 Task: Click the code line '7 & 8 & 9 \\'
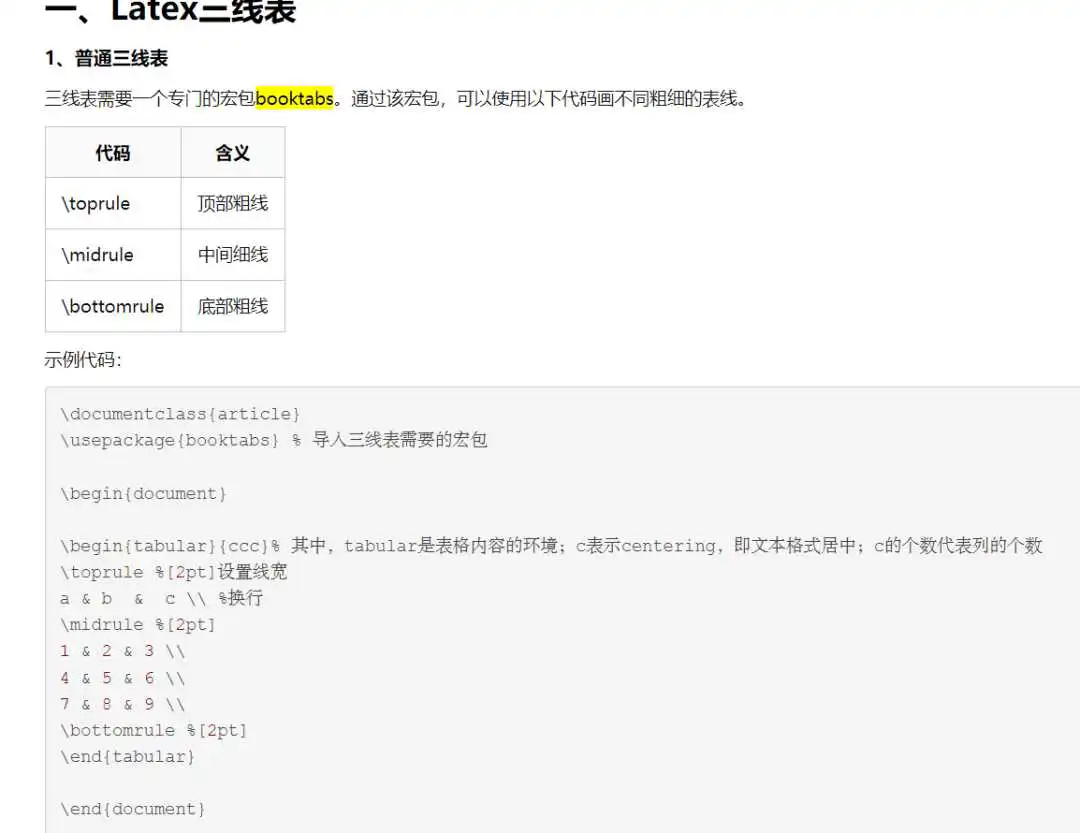coord(123,704)
